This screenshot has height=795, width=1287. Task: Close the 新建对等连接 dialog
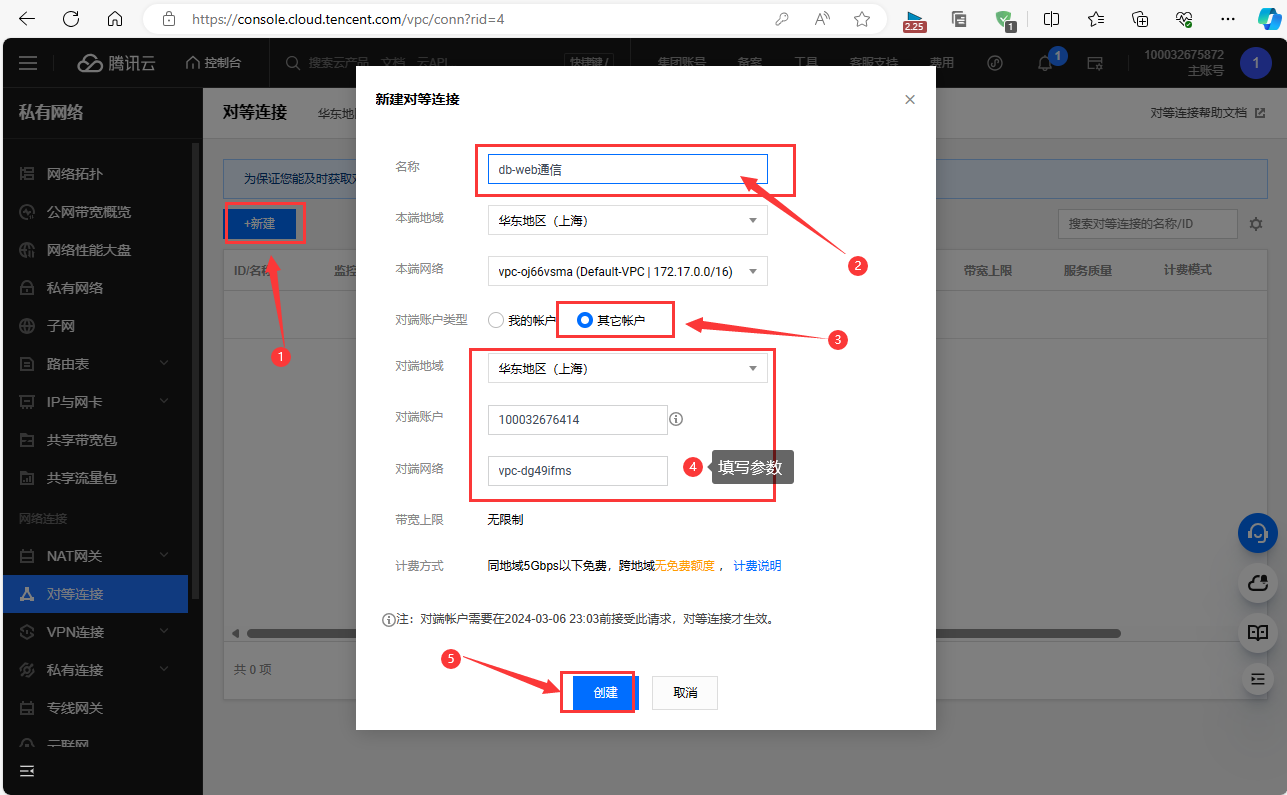coord(909,99)
